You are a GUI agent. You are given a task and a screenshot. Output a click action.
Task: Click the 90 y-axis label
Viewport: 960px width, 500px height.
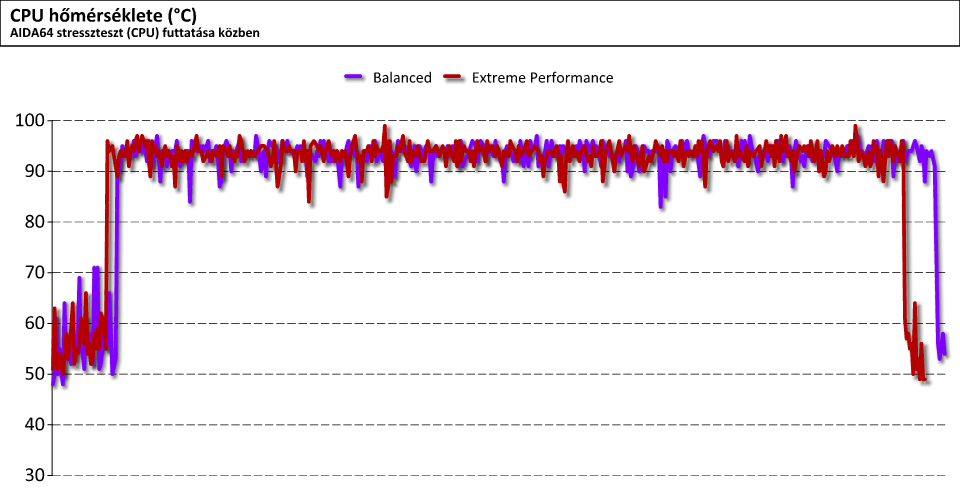[35, 171]
